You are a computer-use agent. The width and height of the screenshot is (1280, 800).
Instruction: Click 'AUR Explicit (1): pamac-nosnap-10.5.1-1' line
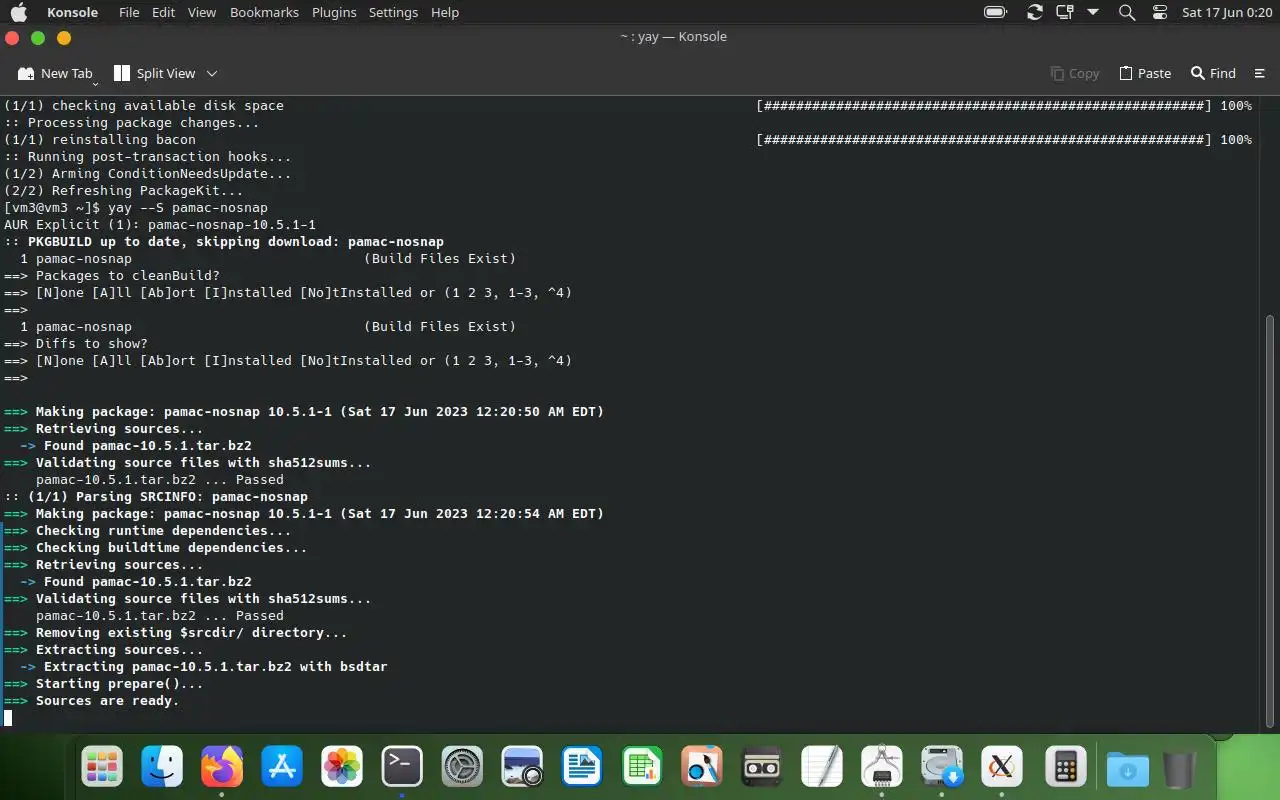pos(160,224)
